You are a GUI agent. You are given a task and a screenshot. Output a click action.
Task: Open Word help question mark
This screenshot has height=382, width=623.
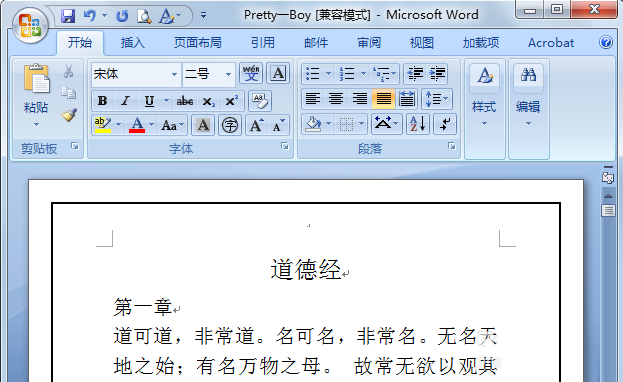tap(606, 42)
